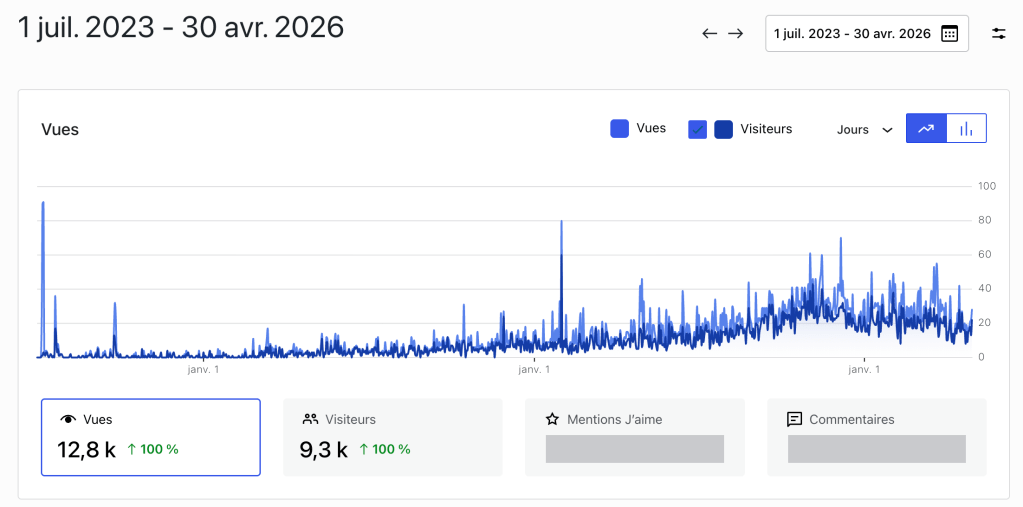Open the calendar icon in date field

click(949, 34)
